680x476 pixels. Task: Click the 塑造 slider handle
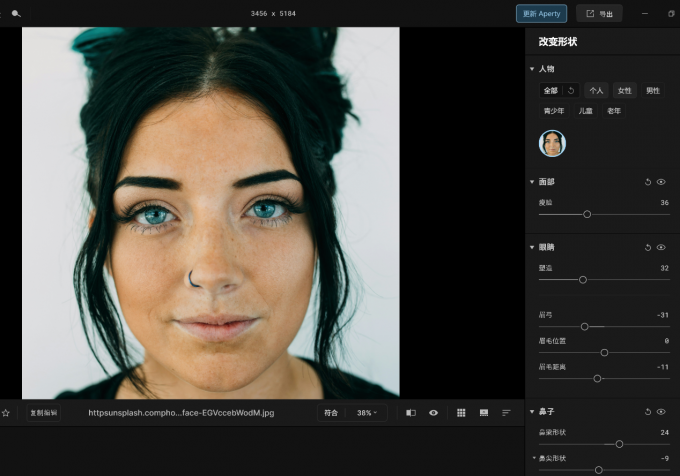pos(583,280)
